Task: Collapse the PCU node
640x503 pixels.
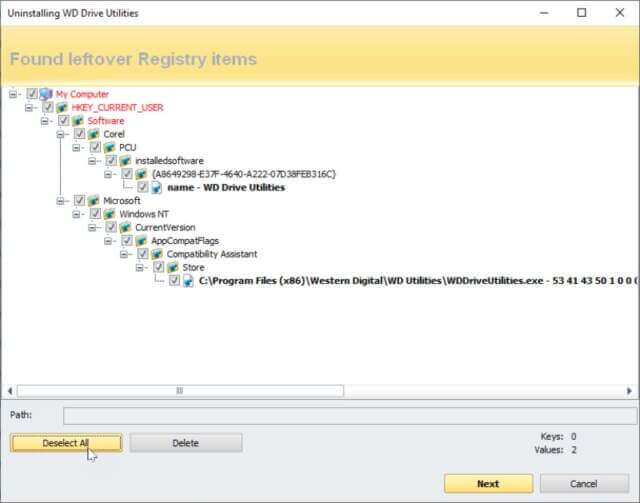Action: [76, 148]
